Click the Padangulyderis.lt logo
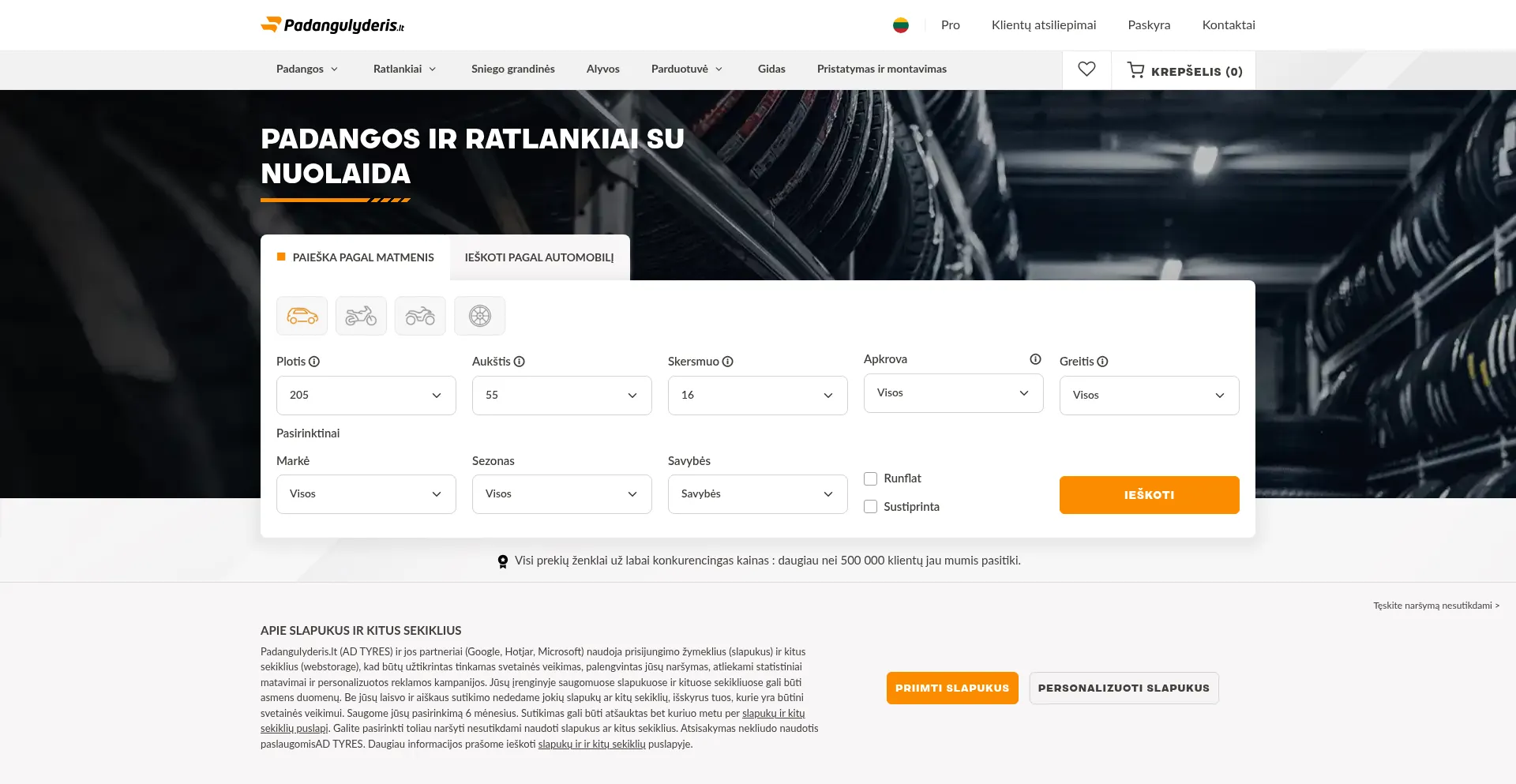 point(332,25)
